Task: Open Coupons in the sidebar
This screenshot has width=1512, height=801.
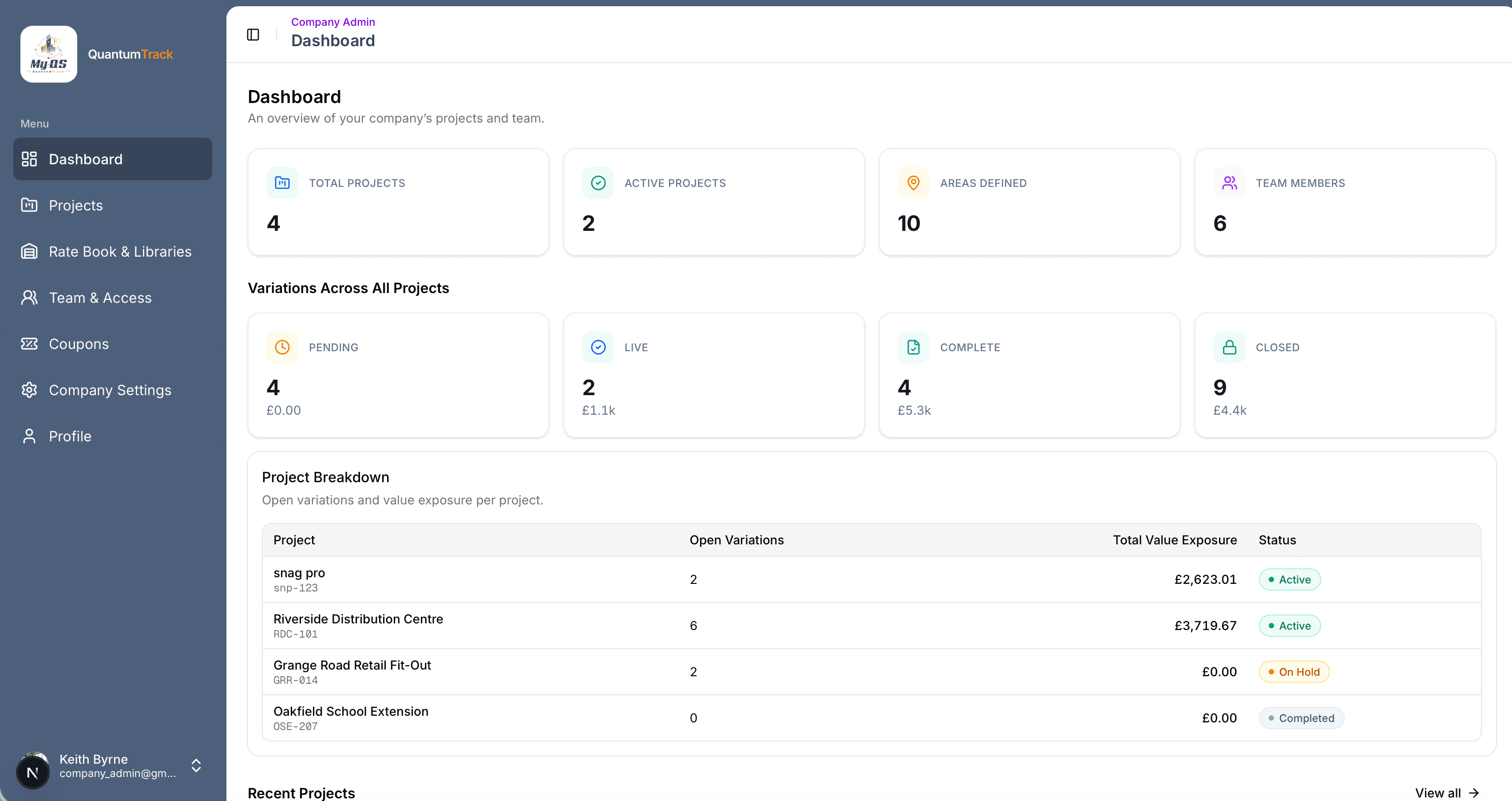Action: pyautogui.click(x=113, y=344)
